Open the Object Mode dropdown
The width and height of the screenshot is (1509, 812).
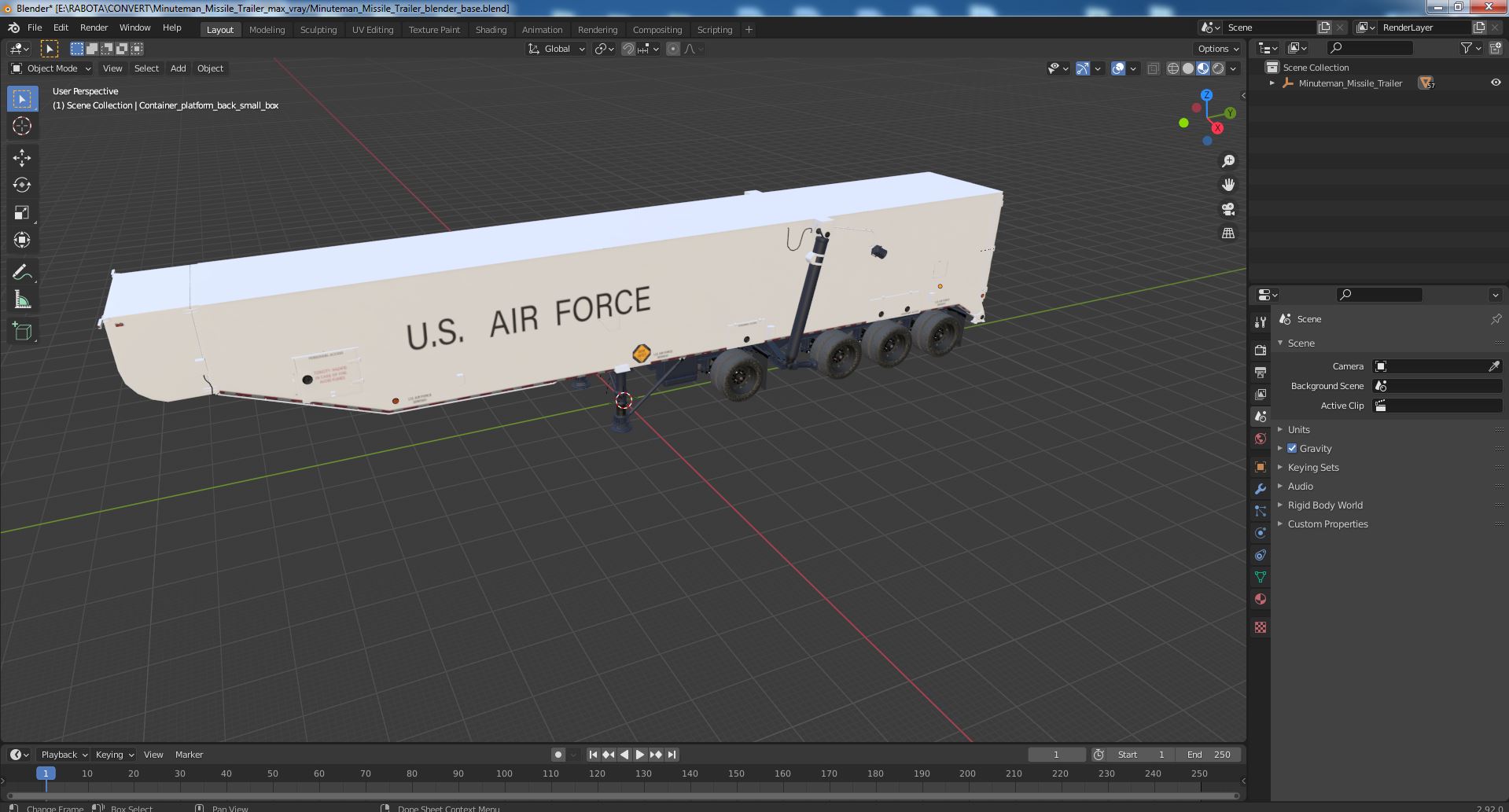(x=50, y=68)
